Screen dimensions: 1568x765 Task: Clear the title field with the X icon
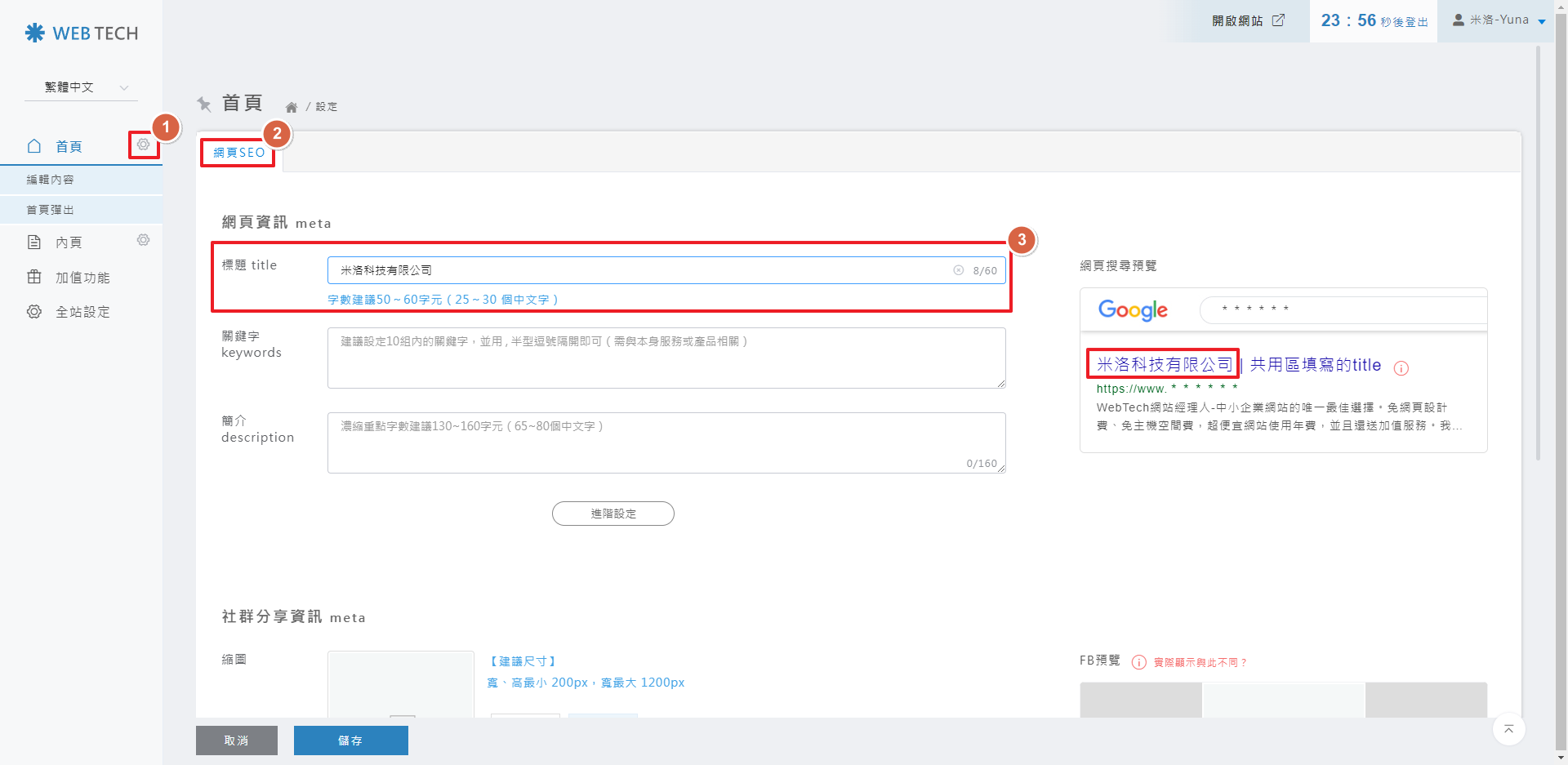pos(959,270)
